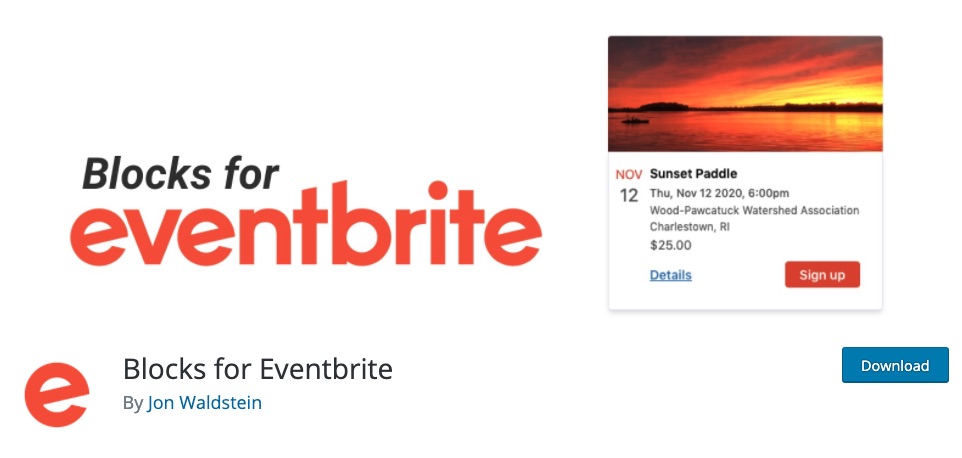Click the date number 12
The image size is (962, 458).
(629, 195)
